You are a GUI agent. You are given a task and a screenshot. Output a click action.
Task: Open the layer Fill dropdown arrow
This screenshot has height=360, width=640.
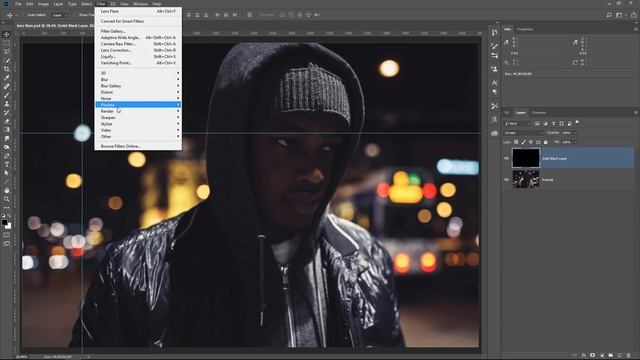coord(575,142)
